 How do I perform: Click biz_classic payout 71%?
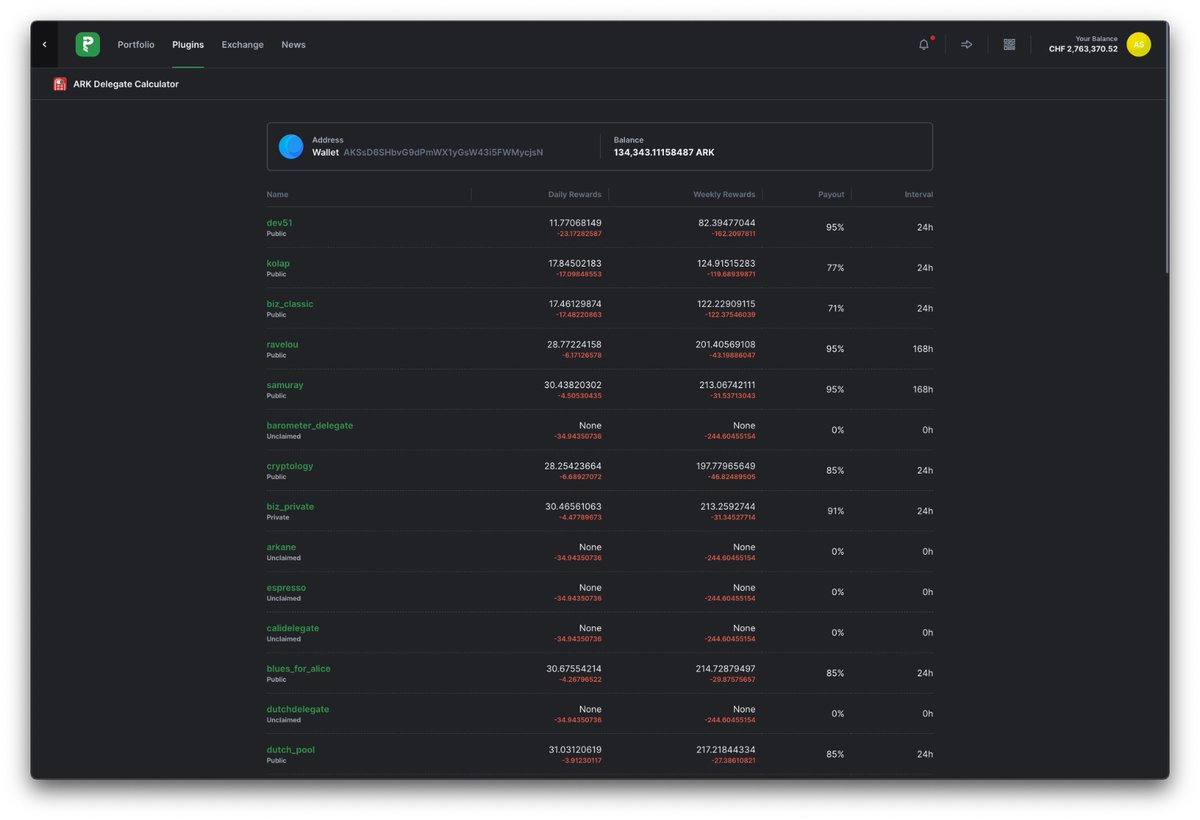click(x=835, y=308)
